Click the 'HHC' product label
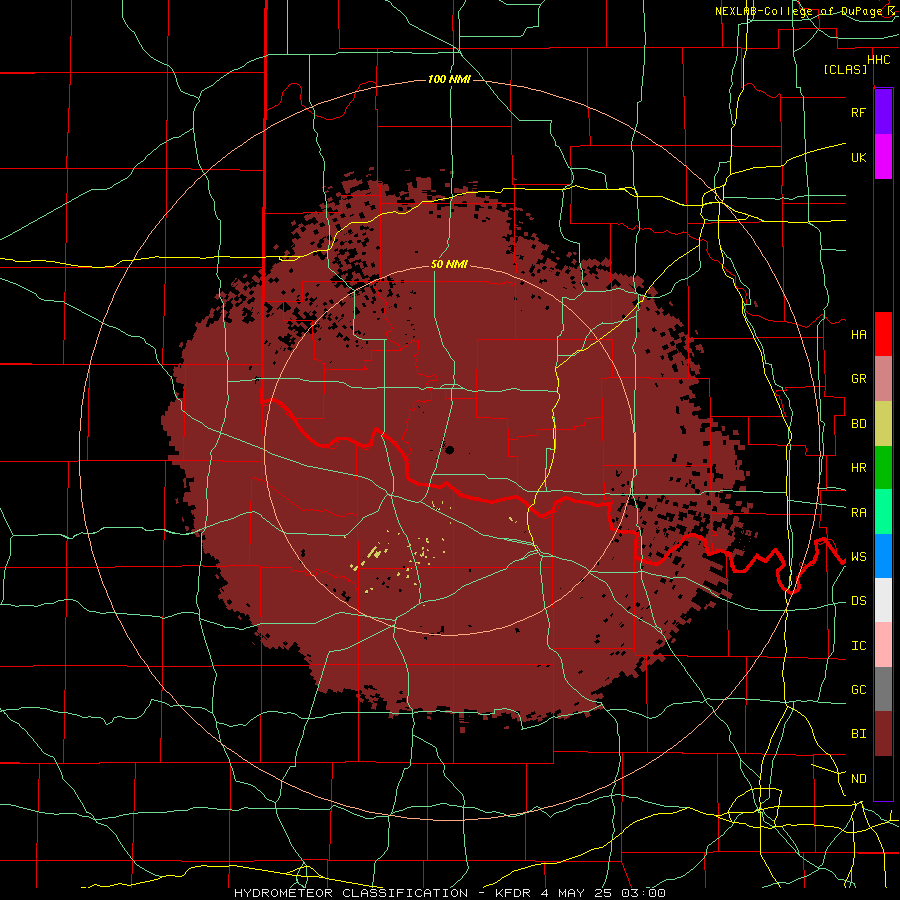 [x=878, y=60]
